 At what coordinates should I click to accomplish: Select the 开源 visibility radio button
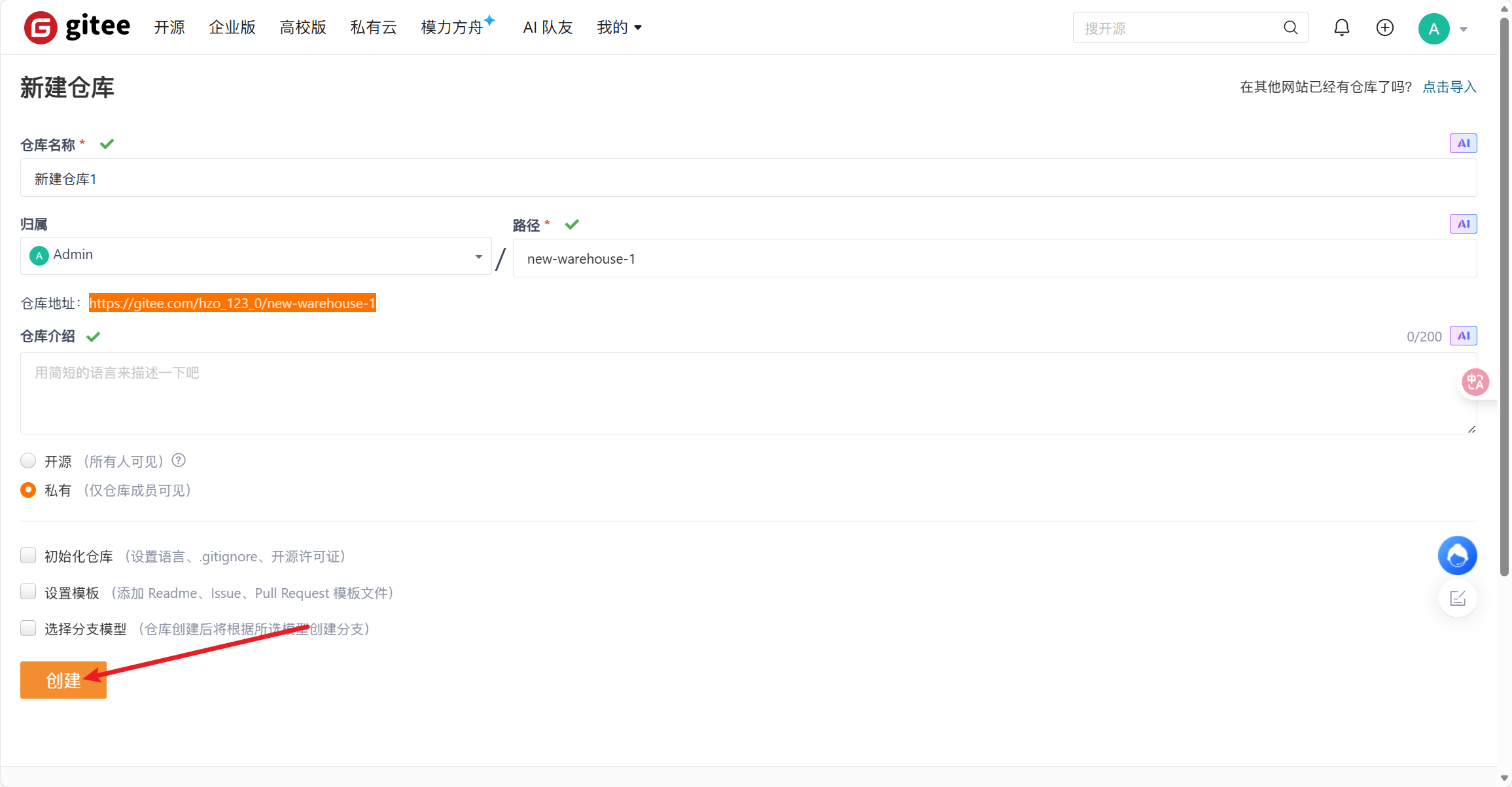[x=28, y=461]
